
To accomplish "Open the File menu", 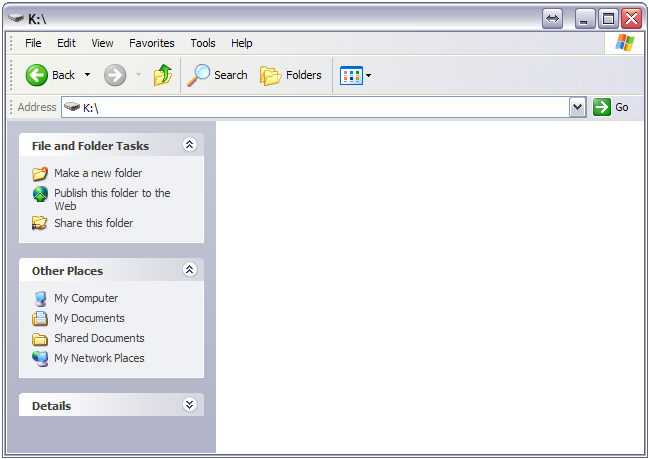I will click(x=33, y=43).
